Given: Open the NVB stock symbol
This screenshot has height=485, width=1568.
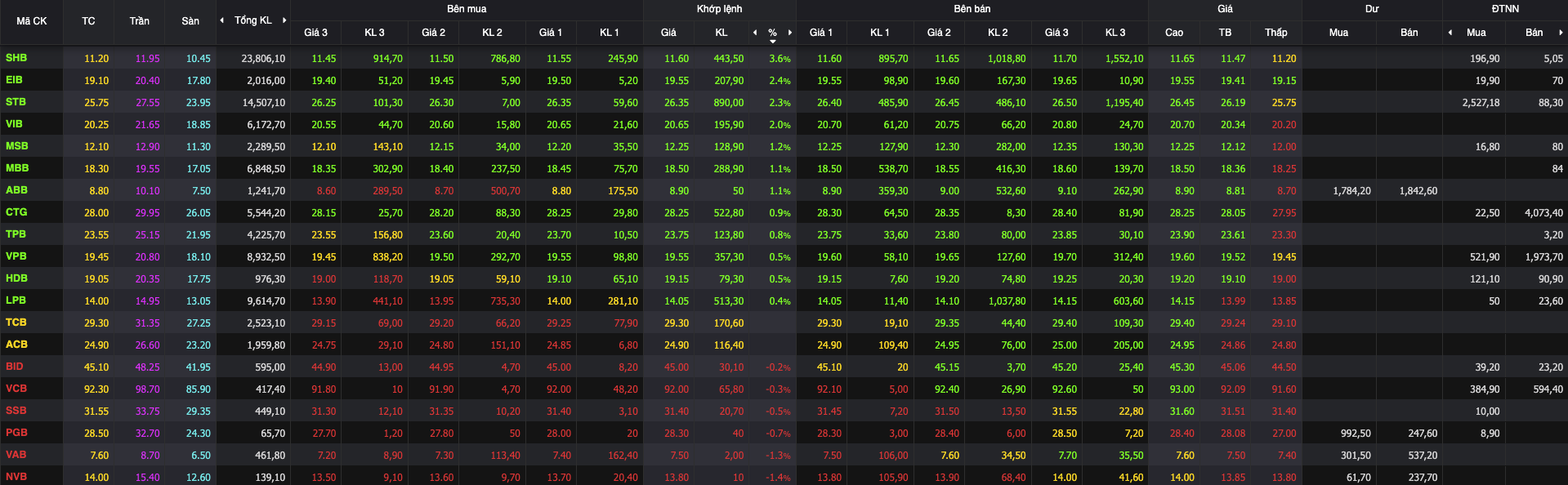Looking at the screenshot, I should pos(16,477).
